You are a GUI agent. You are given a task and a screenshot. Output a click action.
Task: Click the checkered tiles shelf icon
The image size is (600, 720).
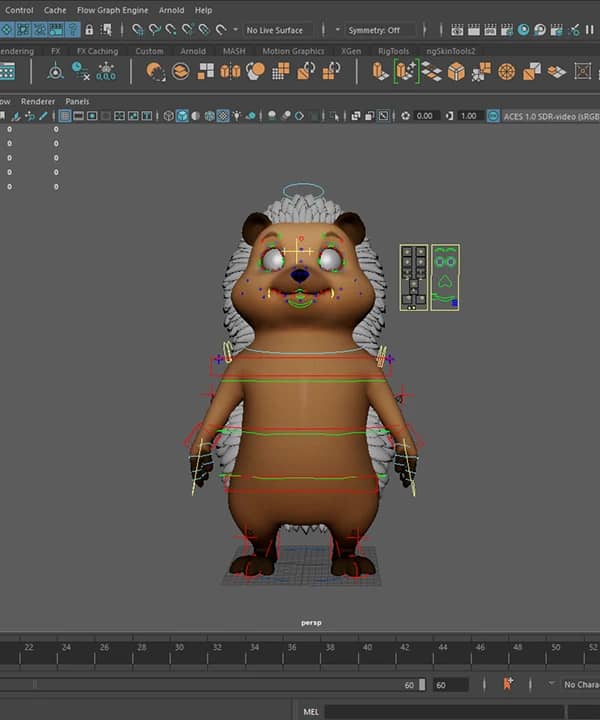pos(432,72)
